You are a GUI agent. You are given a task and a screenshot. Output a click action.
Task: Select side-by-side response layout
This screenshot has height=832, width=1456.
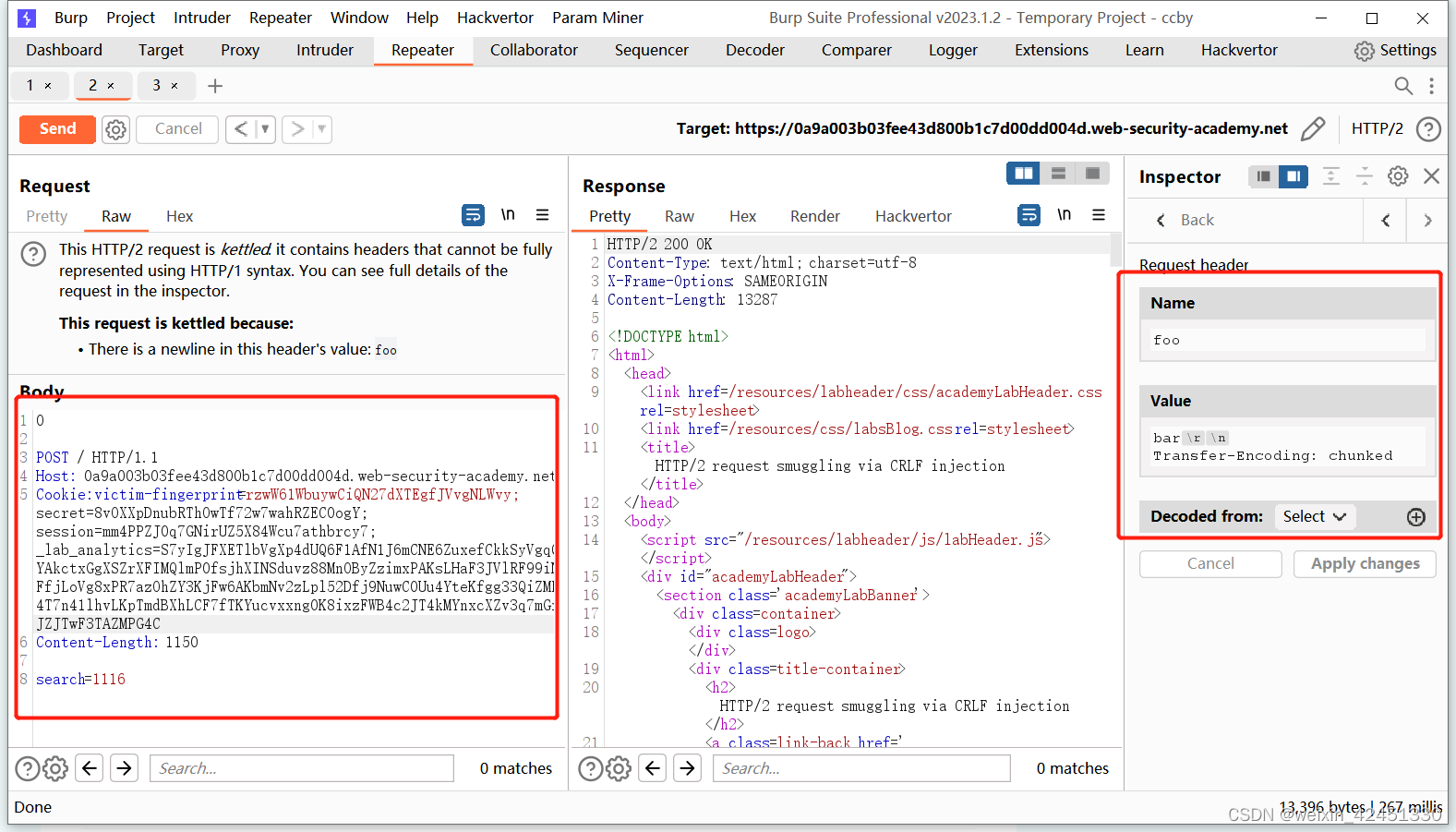(x=1024, y=174)
